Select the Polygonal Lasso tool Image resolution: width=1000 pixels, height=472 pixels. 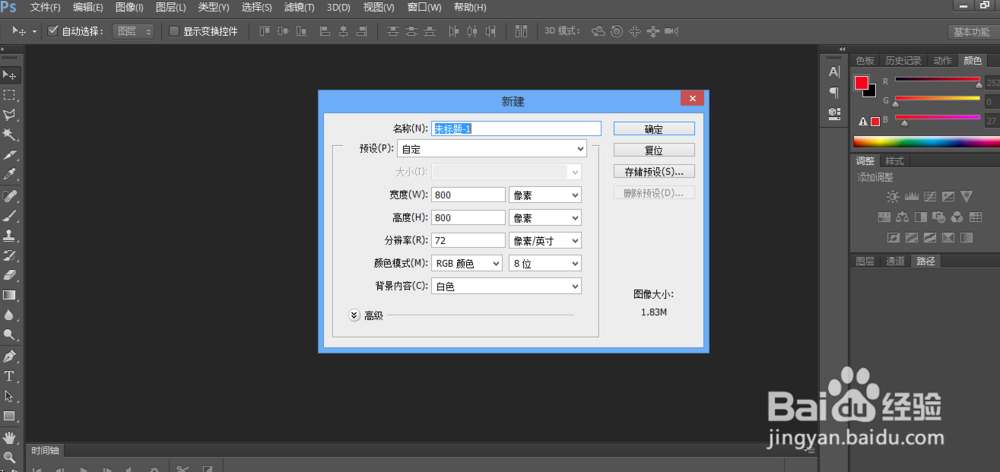pos(10,115)
